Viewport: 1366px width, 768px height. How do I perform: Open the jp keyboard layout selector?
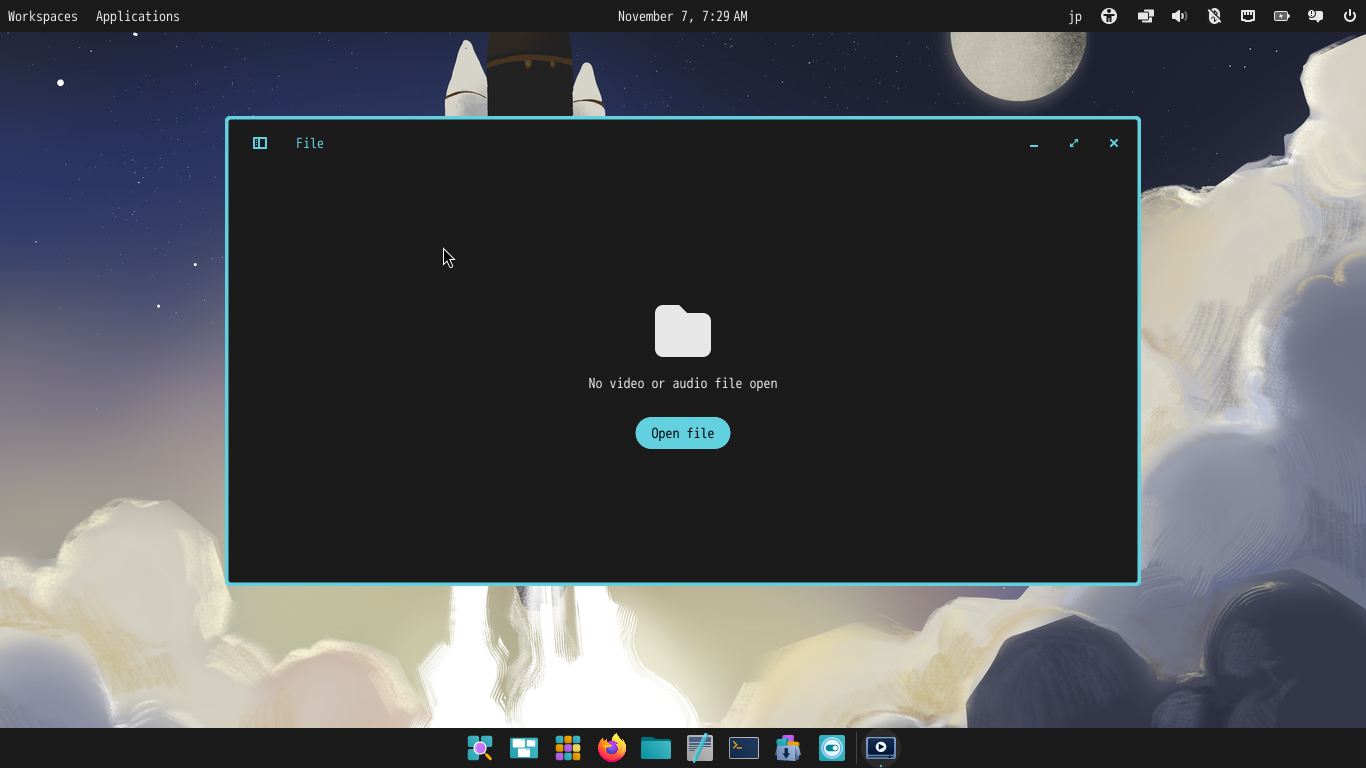click(x=1075, y=16)
